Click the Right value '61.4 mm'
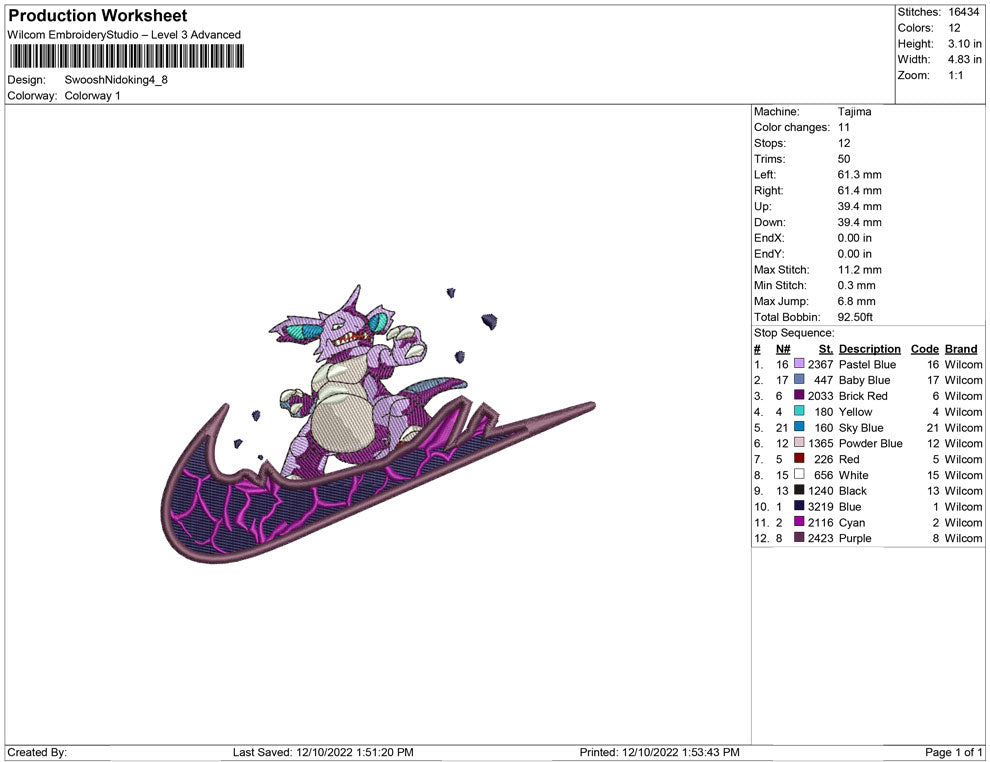990x762 pixels. click(859, 191)
